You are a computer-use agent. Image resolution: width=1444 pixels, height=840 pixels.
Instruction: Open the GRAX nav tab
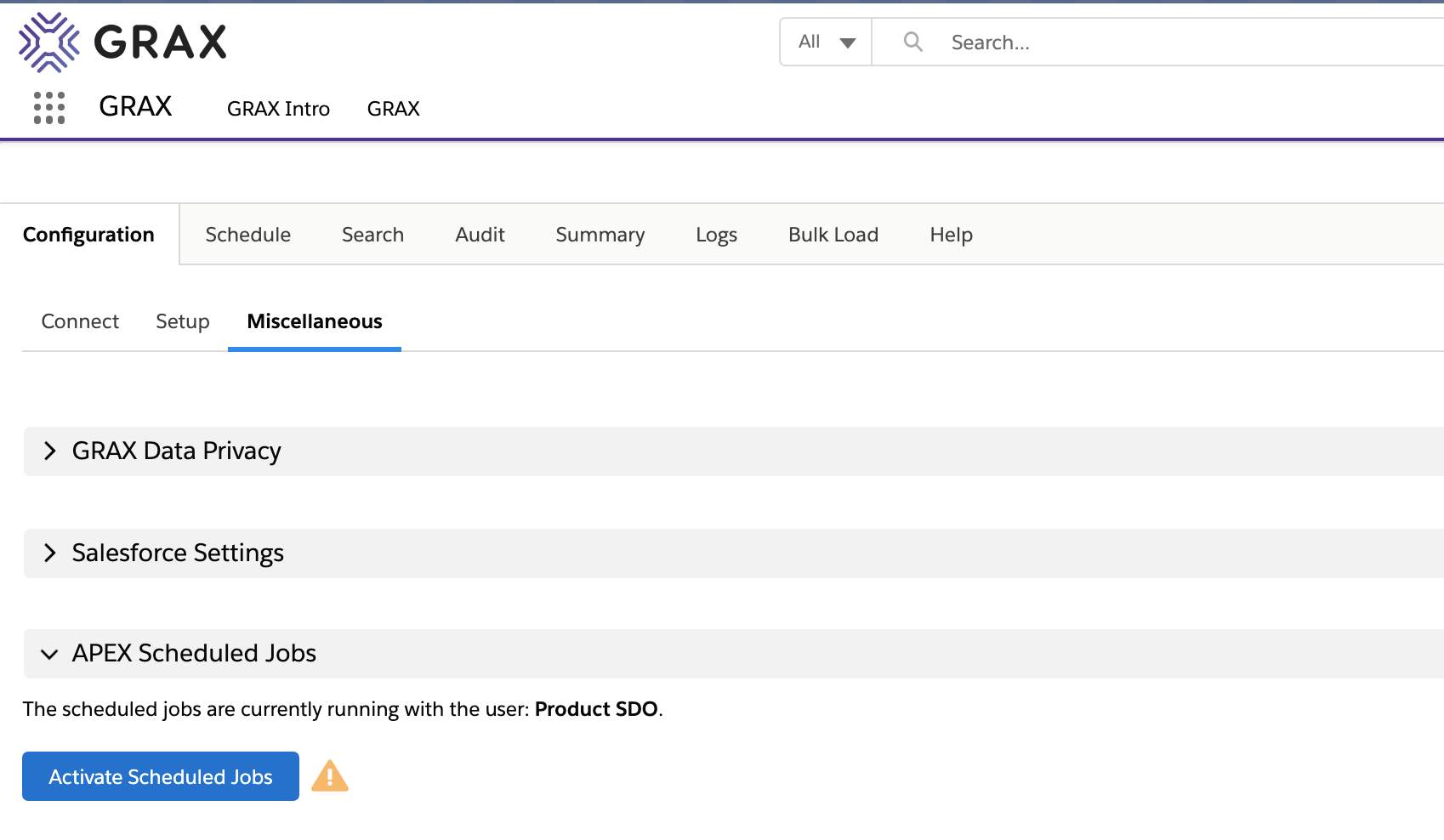(394, 109)
